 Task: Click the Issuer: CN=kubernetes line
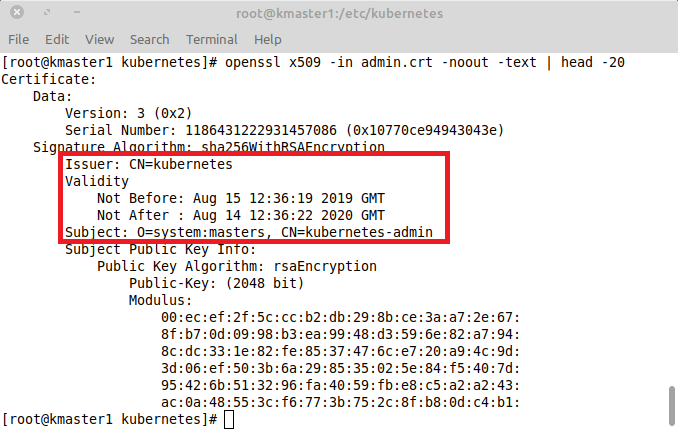coord(149,164)
